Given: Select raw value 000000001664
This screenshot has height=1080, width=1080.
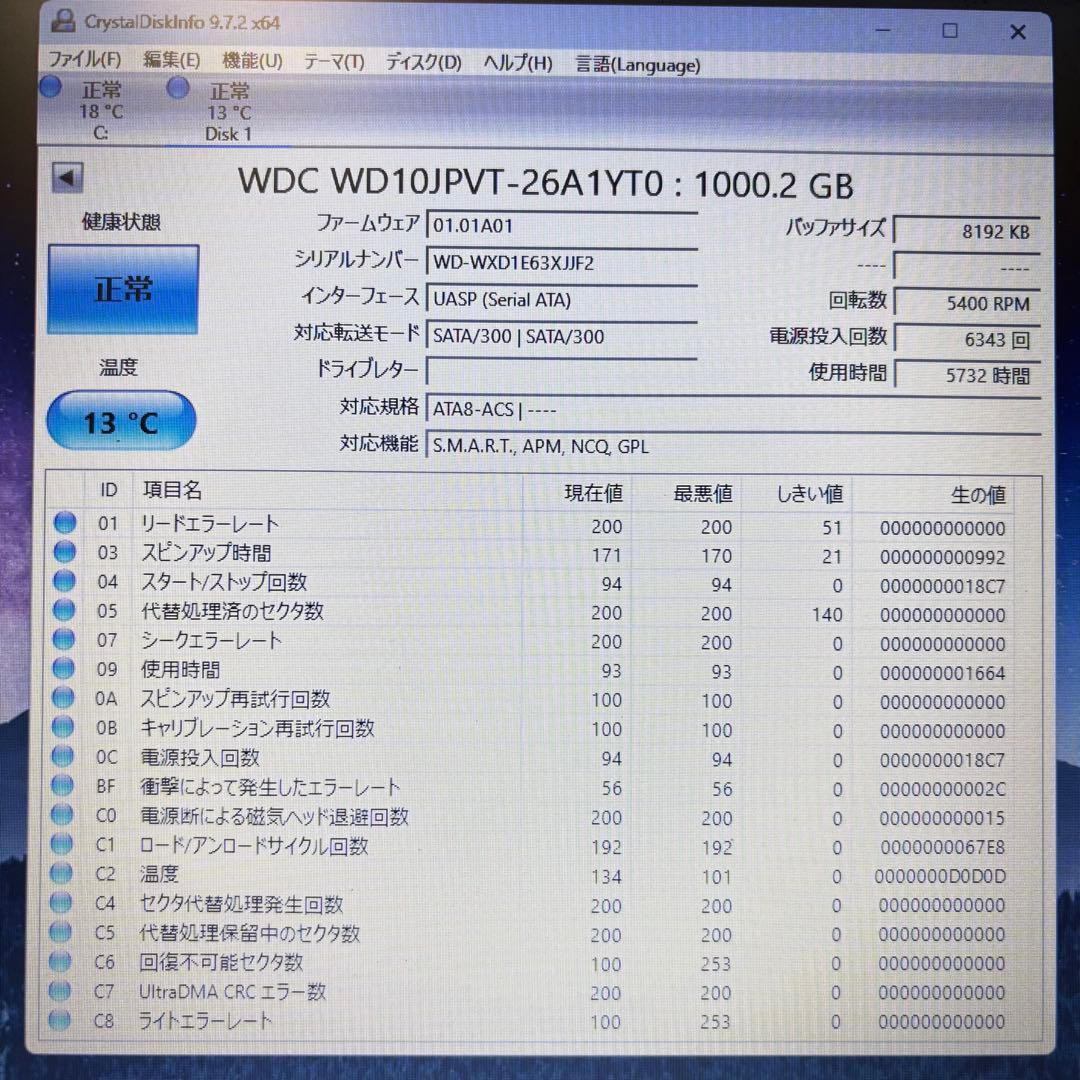Looking at the screenshot, I should (x=942, y=674).
